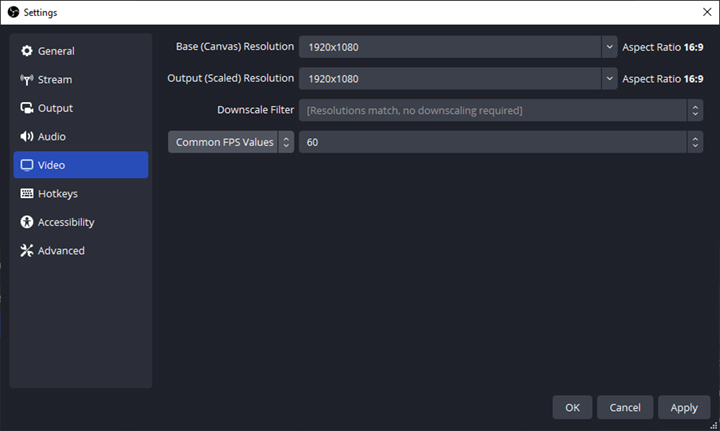
Task: Open the Advanced settings tab
Action: click(81, 250)
